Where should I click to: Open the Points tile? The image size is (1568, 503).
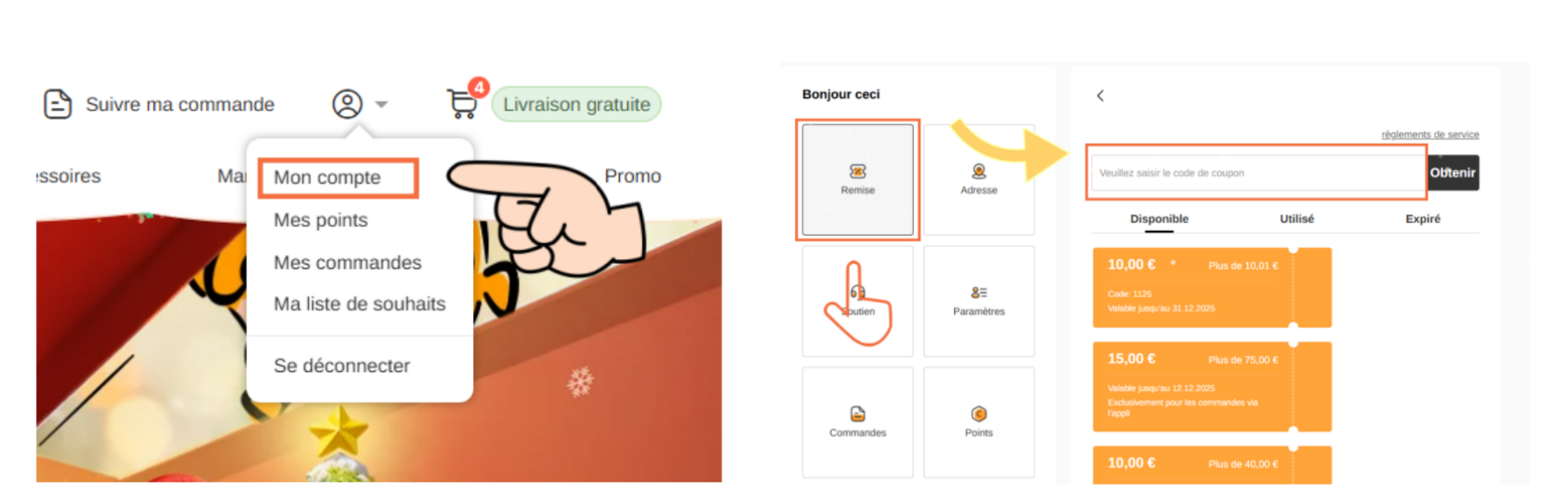[979, 422]
